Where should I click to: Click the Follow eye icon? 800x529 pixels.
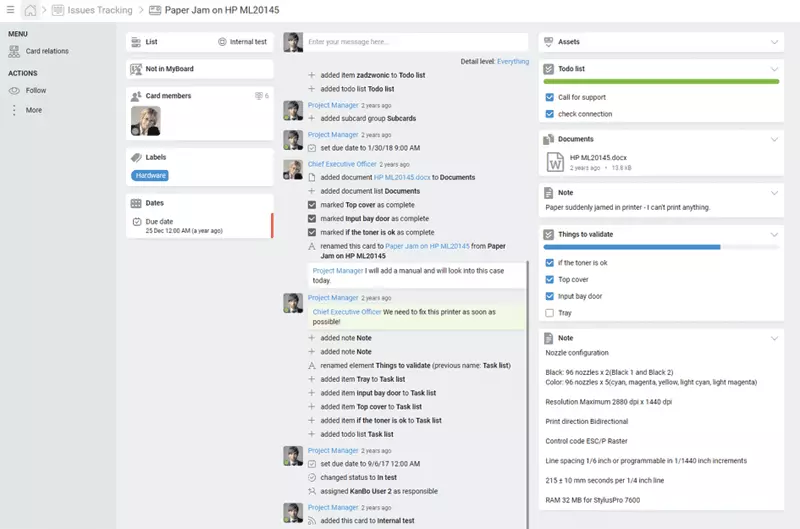click(x=14, y=91)
